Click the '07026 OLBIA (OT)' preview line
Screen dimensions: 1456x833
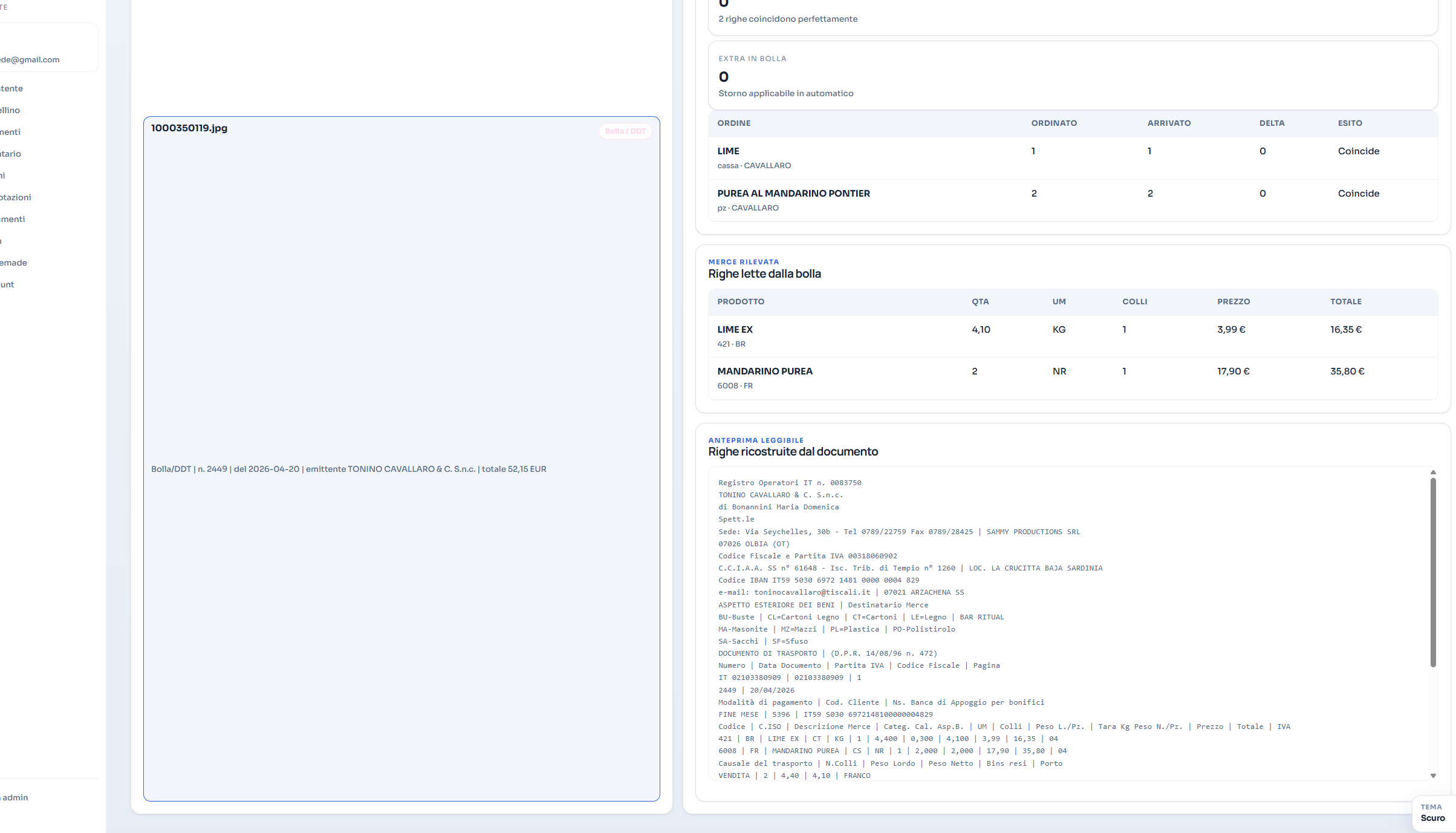(x=754, y=544)
